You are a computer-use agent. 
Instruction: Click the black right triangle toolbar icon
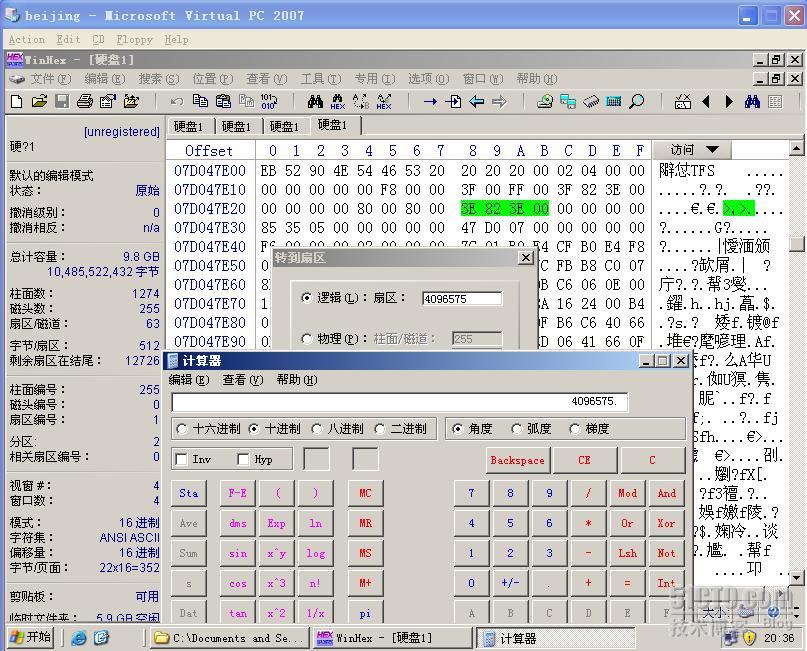(729, 101)
